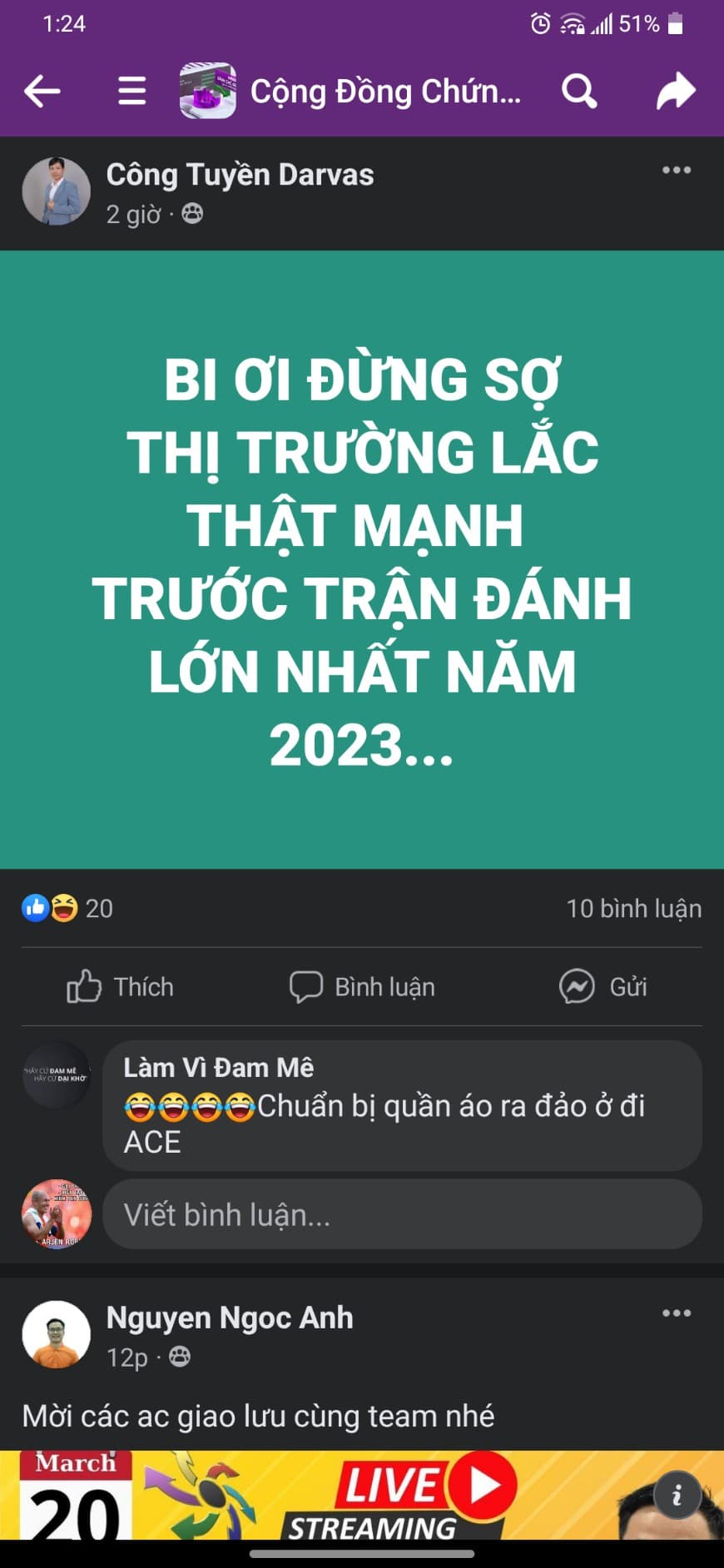
Task: Open options for Nguyen Ngoc Anh post
Action: (x=677, y=1312)
